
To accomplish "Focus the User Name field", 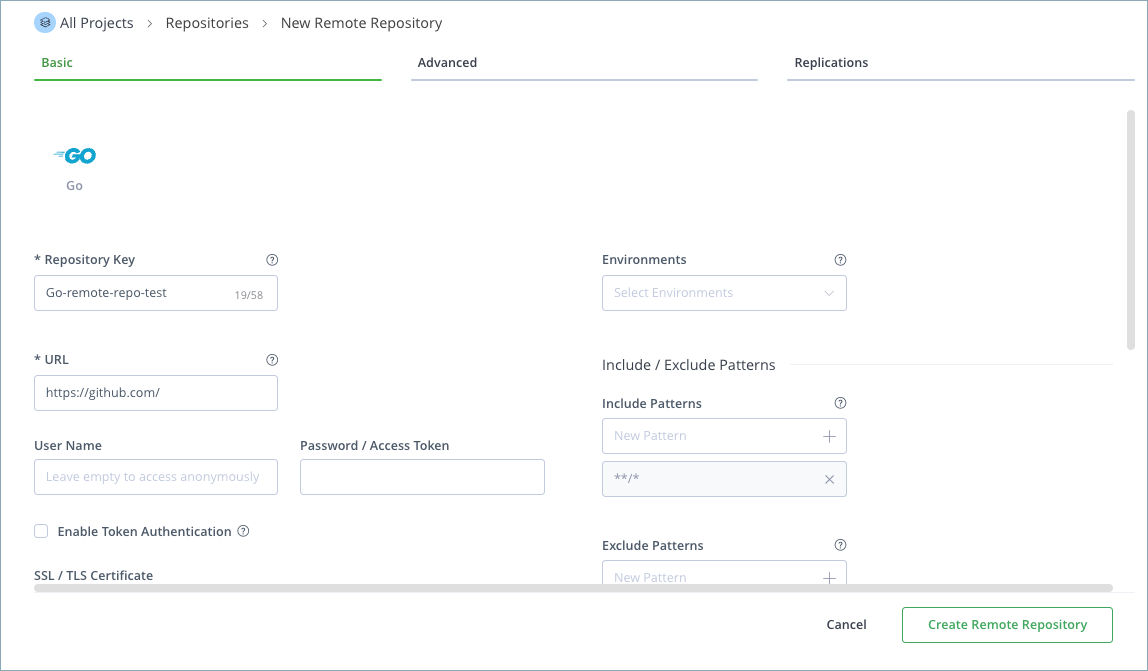I will tap(156, 477).
